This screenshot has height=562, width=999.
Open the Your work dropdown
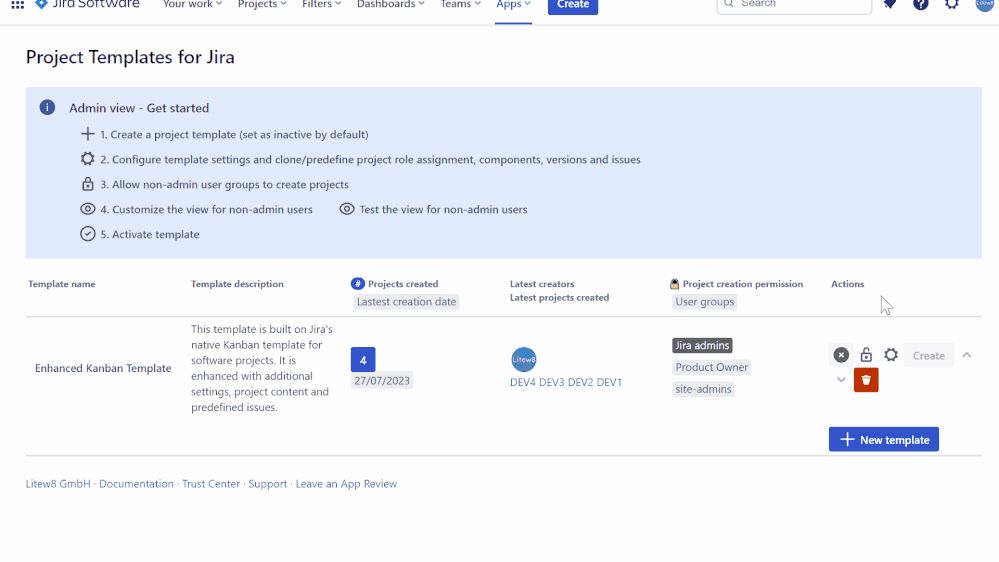tap(192, 4)
